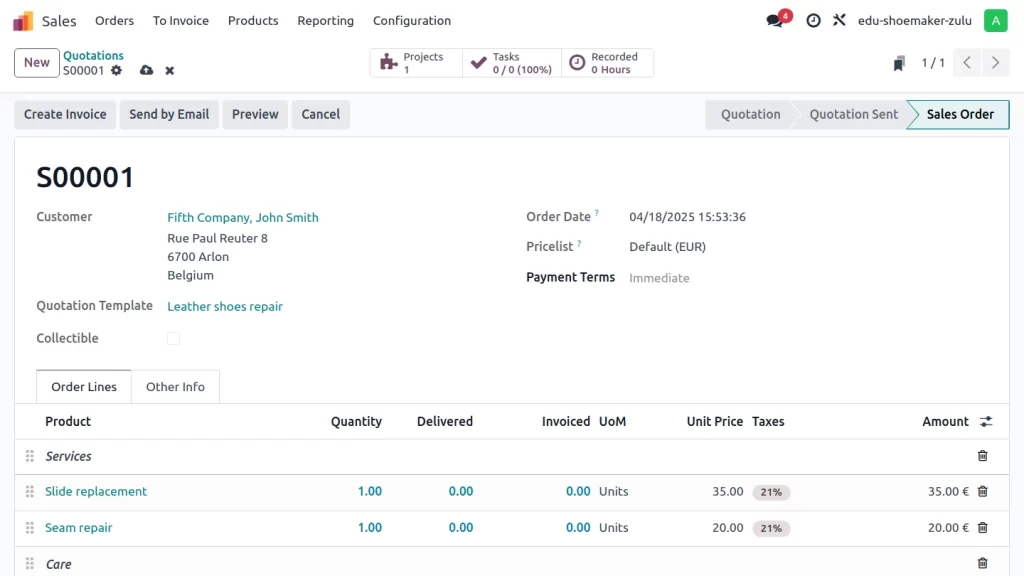1024x576 pixels.
Task: Open the Configuration menu
Action: pos(411,21)
